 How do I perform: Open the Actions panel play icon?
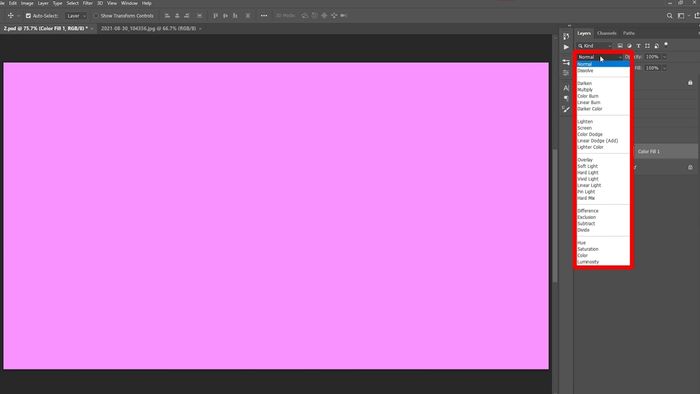566,47
